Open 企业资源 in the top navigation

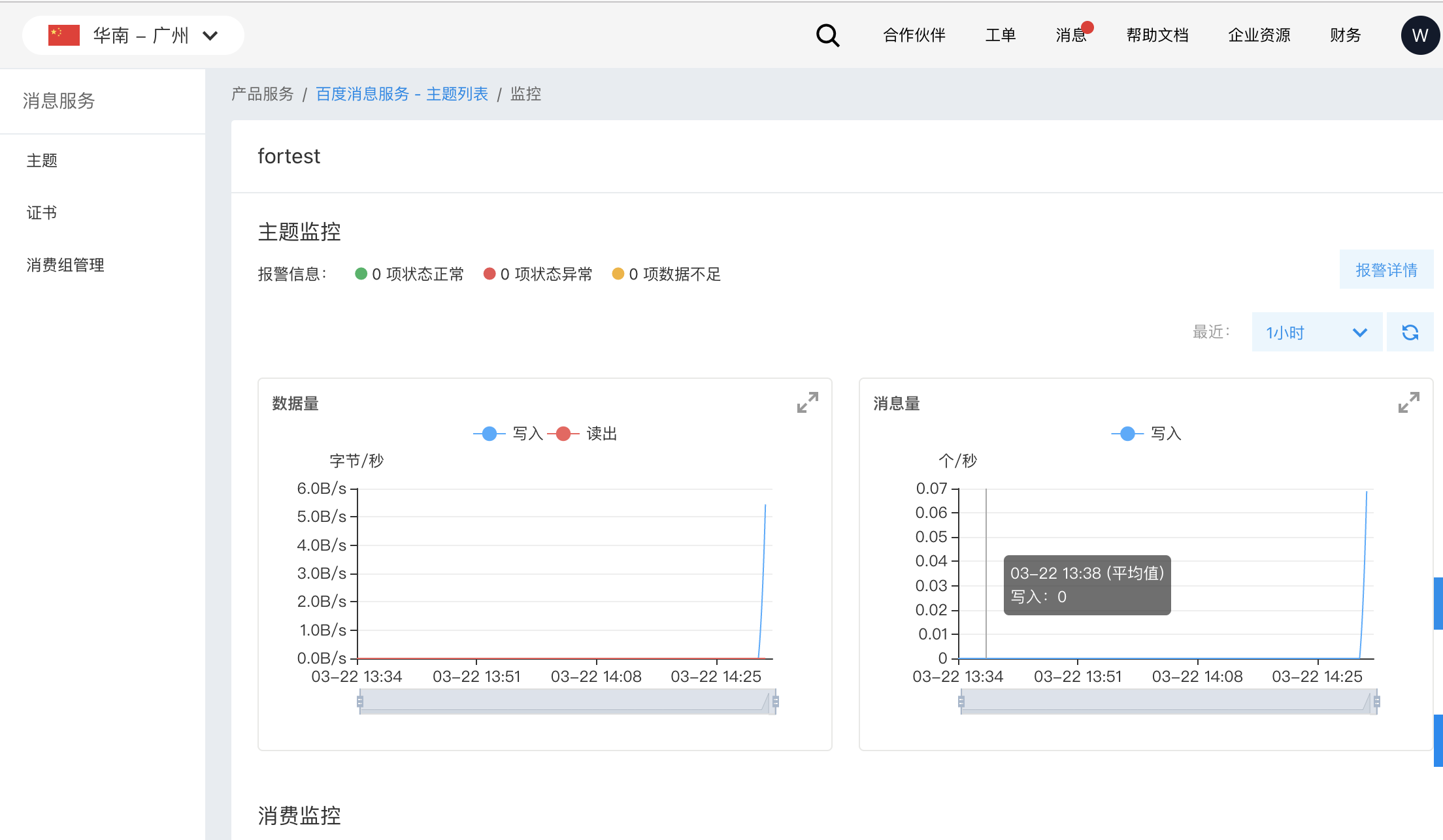coord(1259,35)
